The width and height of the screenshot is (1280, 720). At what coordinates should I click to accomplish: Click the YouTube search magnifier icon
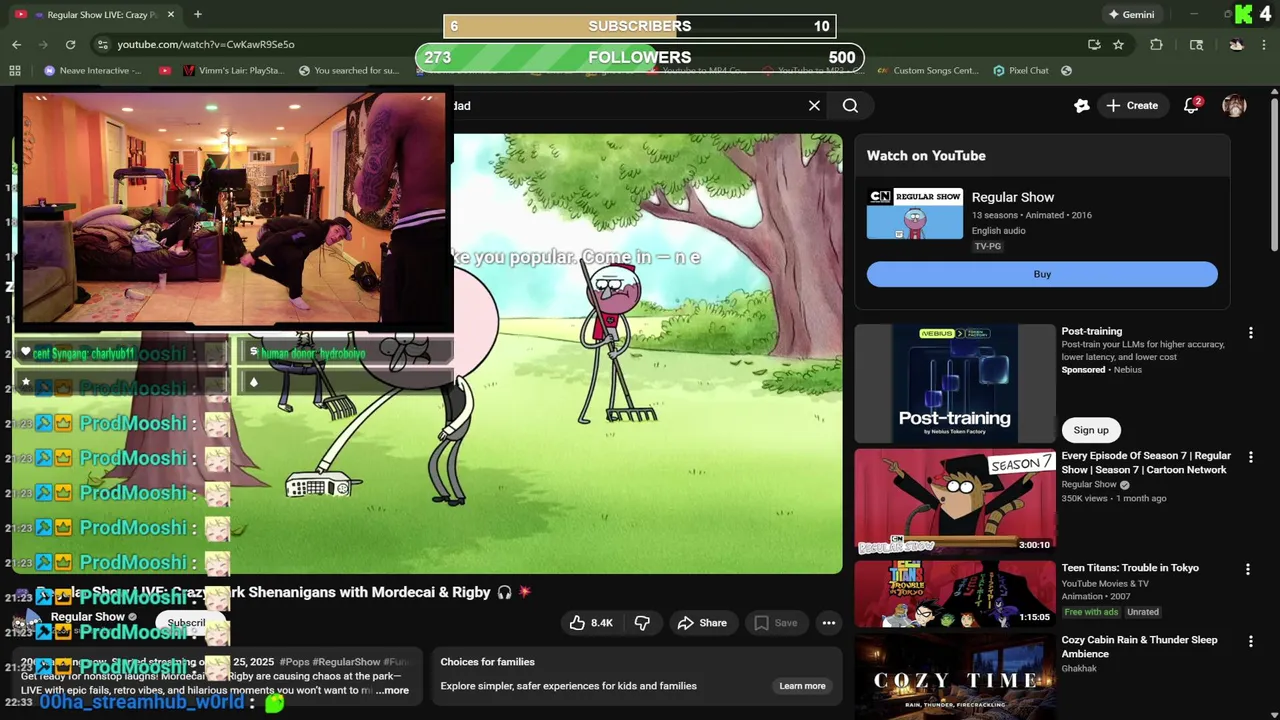click(x=850, y=106)
